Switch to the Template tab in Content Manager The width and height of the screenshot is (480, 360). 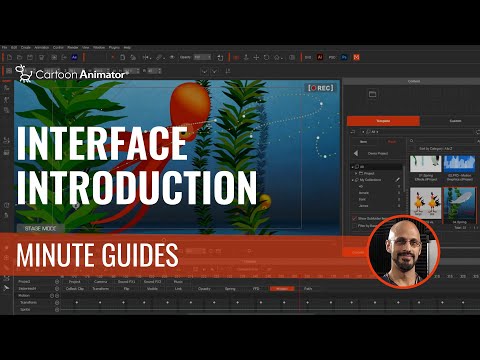click(383, 121)
